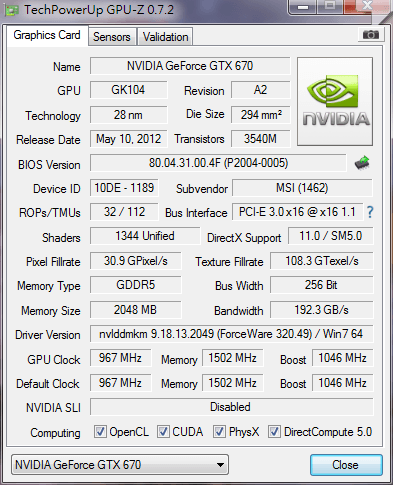Viewport: 393px width, 485px height.
Task: Click the BIOS Version field
Action: coord(218,163)
